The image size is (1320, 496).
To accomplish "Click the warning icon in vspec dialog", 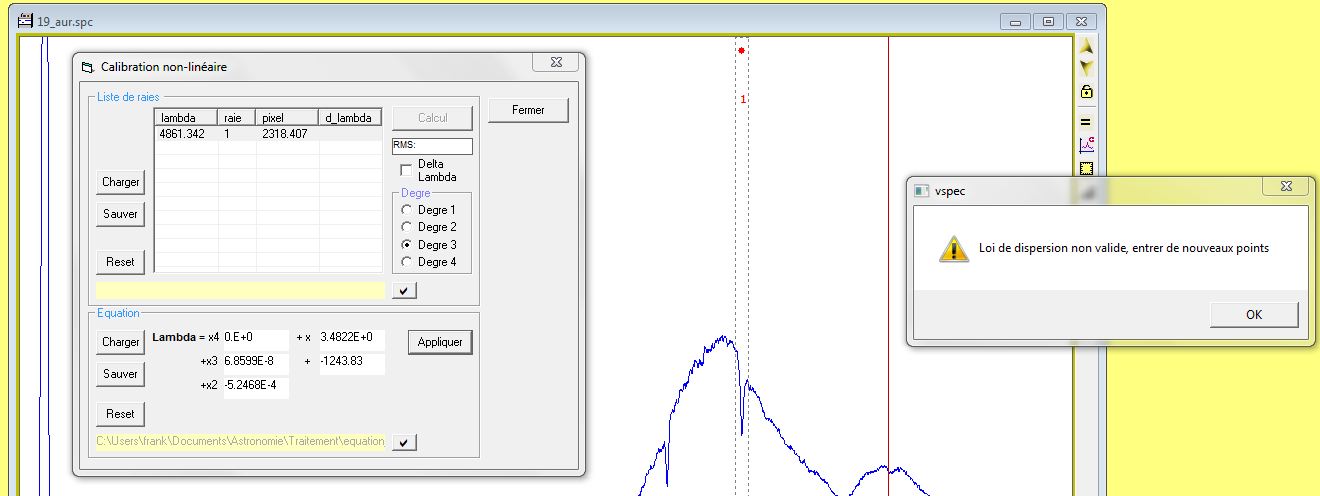I will coord(953,249).
